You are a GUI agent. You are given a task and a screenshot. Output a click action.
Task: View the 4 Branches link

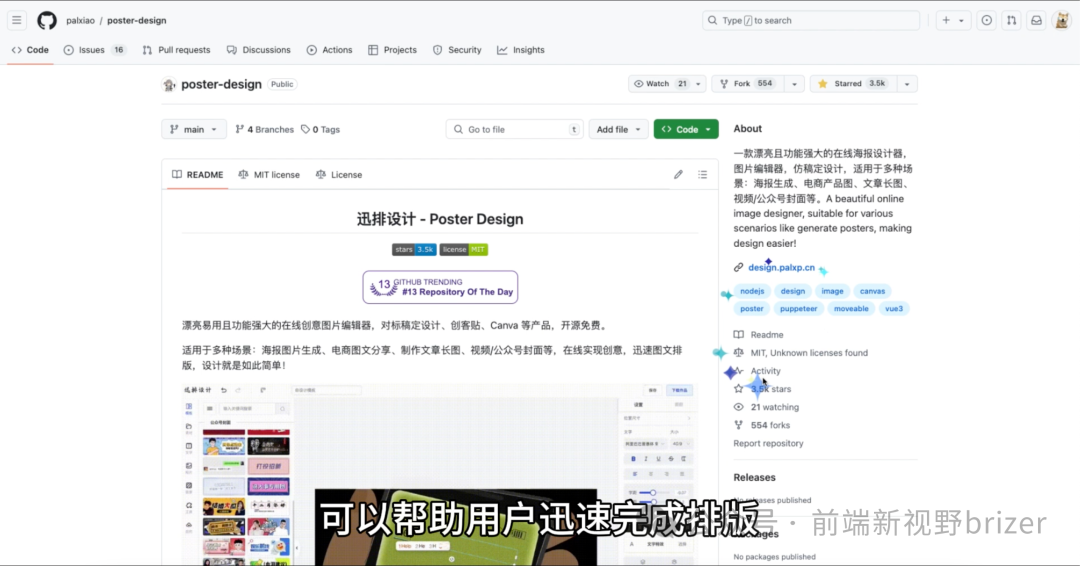coord(264,129)
